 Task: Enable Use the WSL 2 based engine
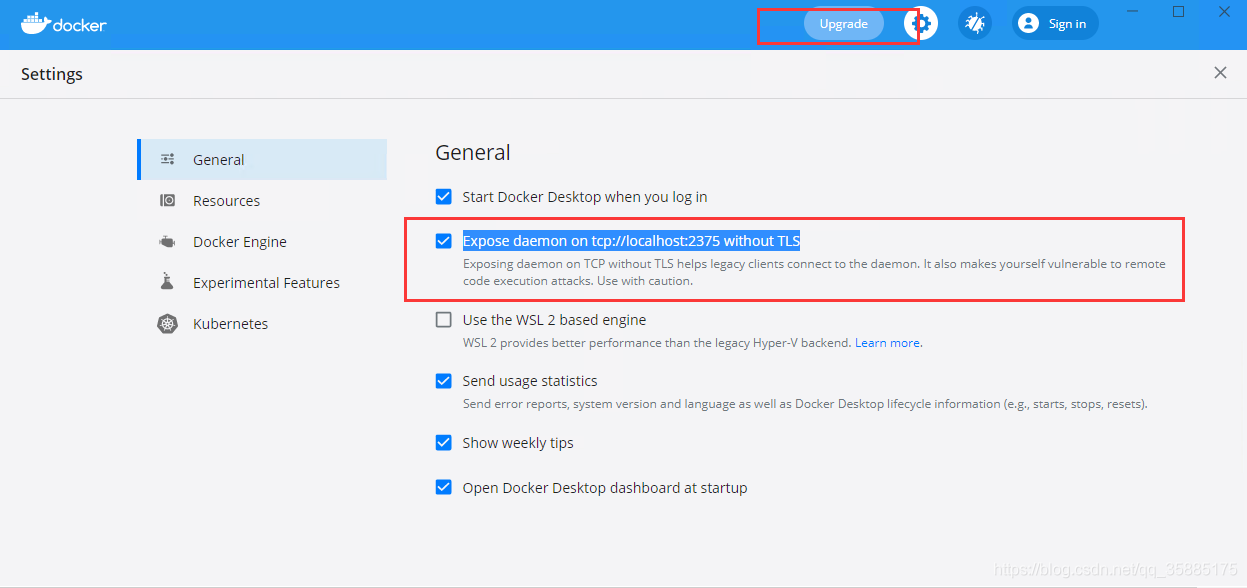point(444,320)
